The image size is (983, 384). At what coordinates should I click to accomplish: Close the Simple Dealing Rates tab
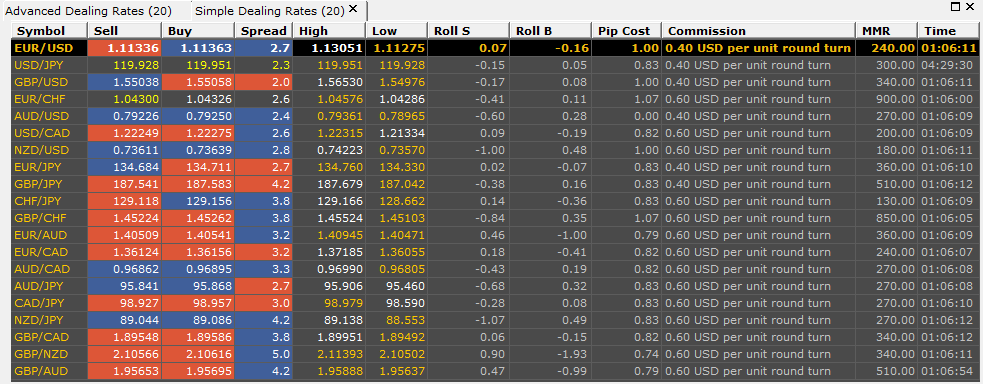point(354,9)
